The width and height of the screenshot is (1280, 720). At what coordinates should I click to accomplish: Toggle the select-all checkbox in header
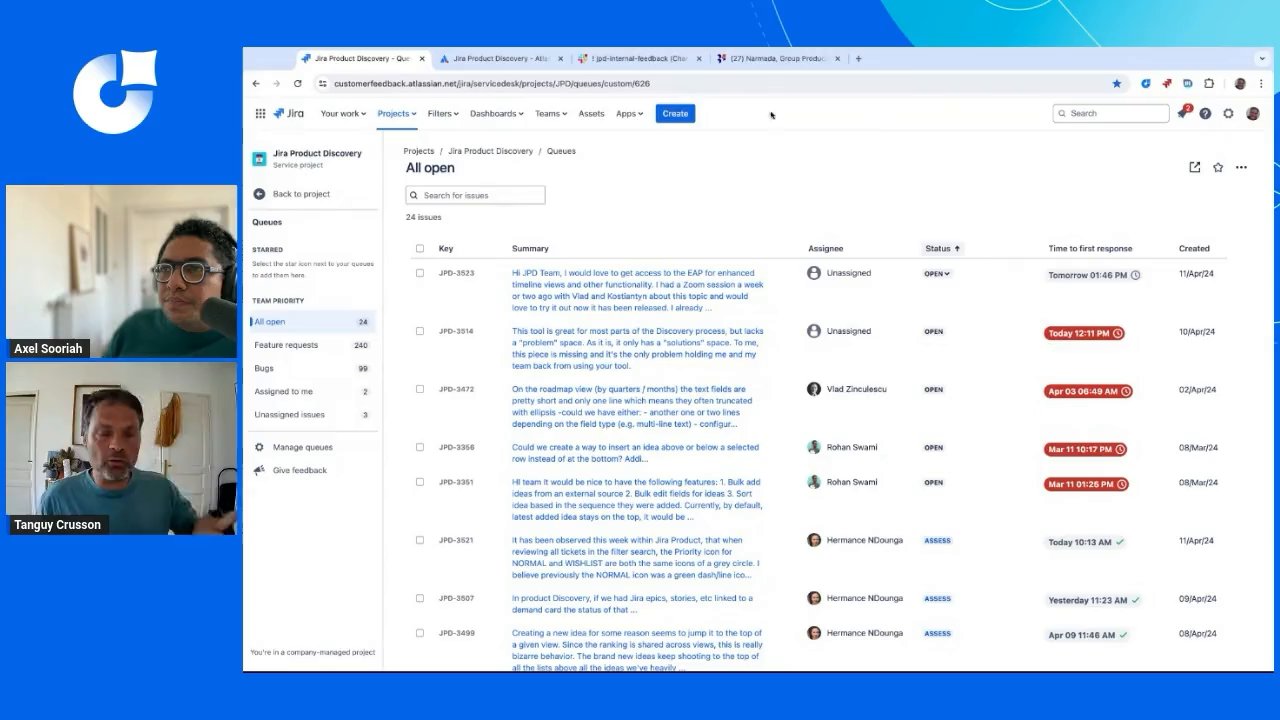click(419, 248)
